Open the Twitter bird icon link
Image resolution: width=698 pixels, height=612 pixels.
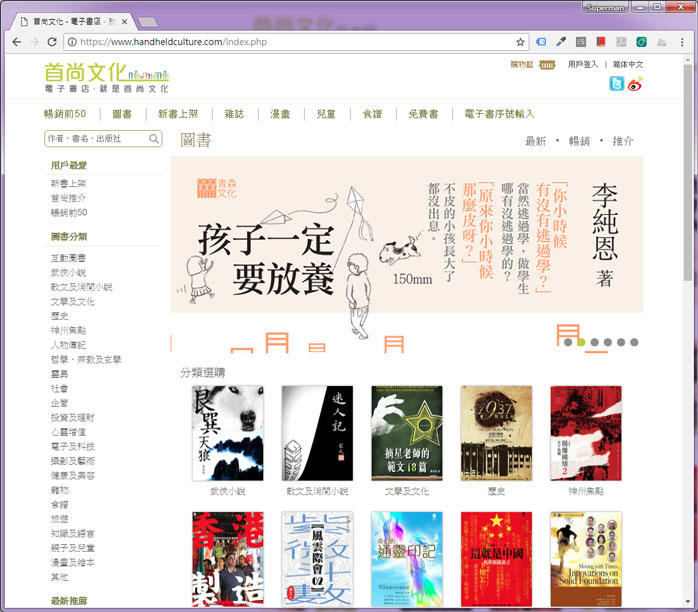[x=617, y=83]
